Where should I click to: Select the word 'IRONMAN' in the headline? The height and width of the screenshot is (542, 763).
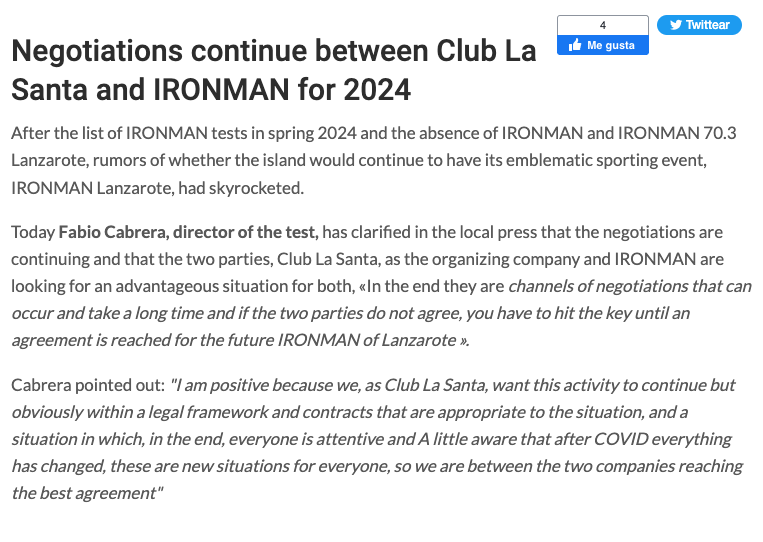coord(221,90)
